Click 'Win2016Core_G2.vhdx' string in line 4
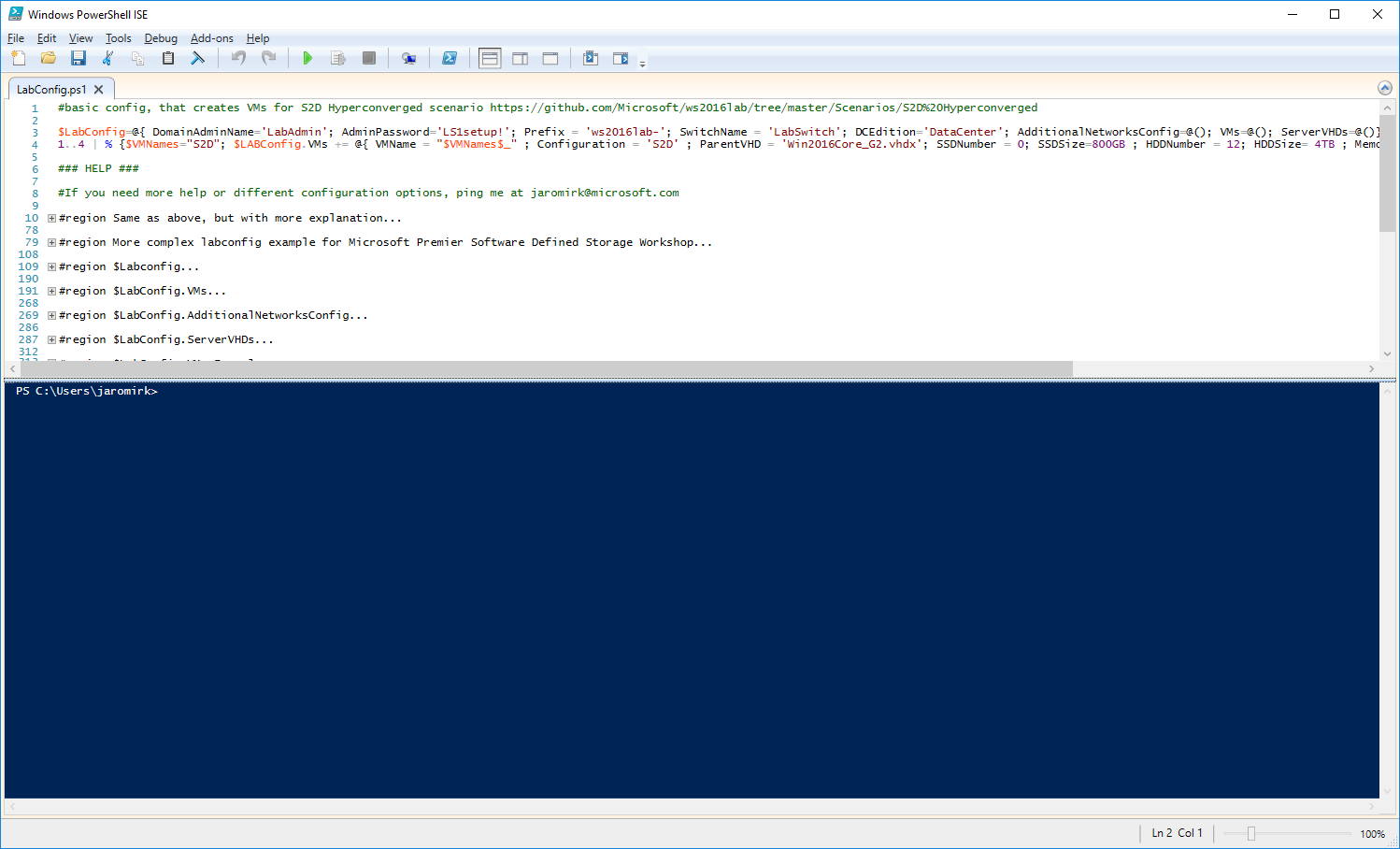The width and height of the screenshot is (1400, 849). point(851,144)
